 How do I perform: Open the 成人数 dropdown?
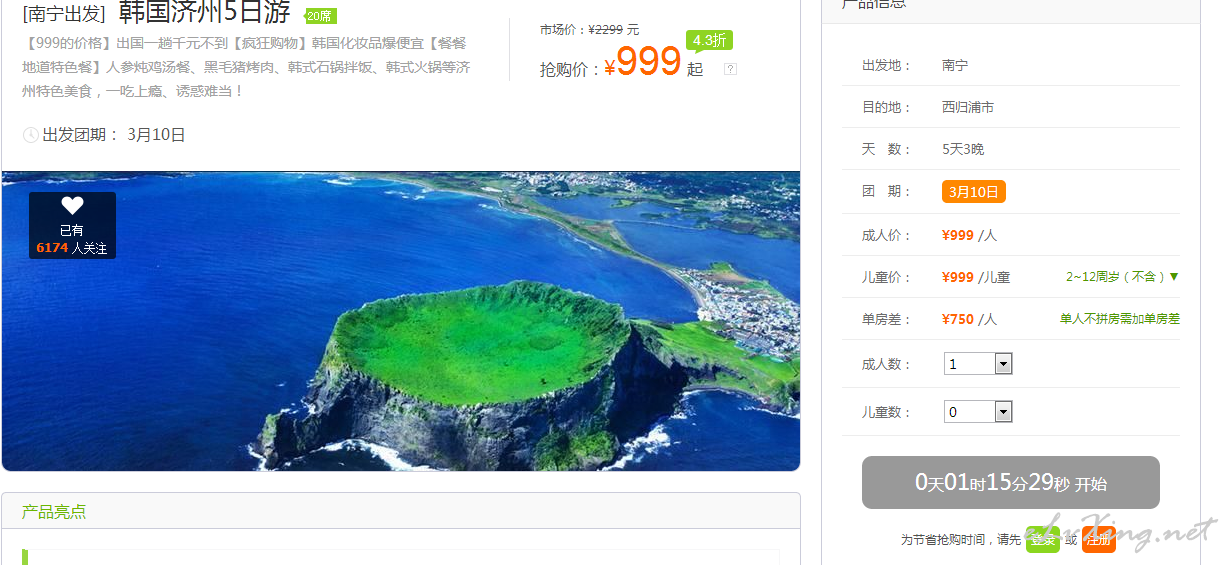point(978,364)
